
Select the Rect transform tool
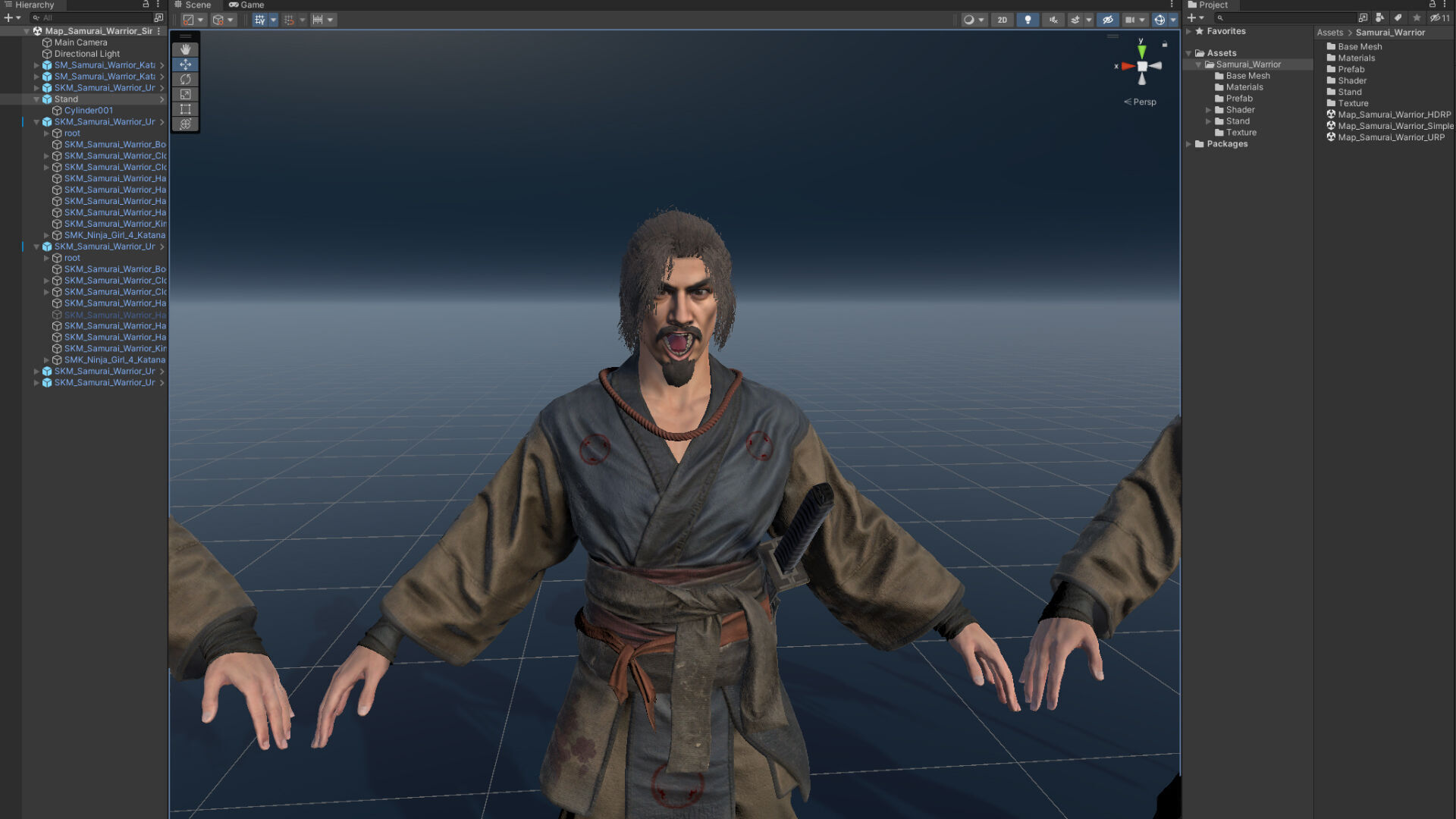pyautogui.click(x=185, y=109)
